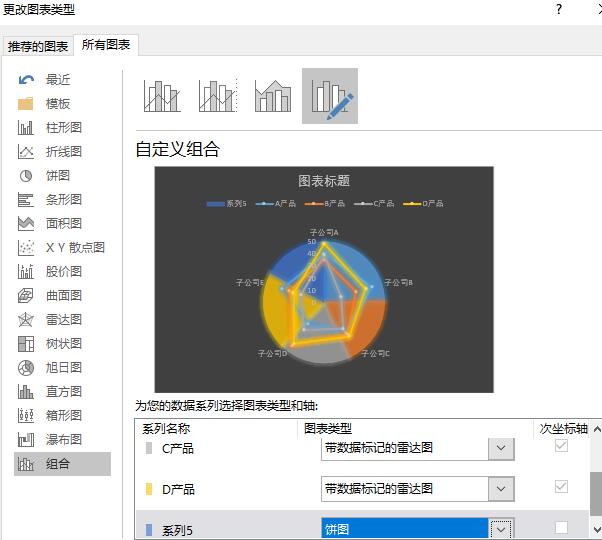602x540 pixels.
Task: Select the Recent (最近) chart category icon
Action: click(x=26, y=80)
